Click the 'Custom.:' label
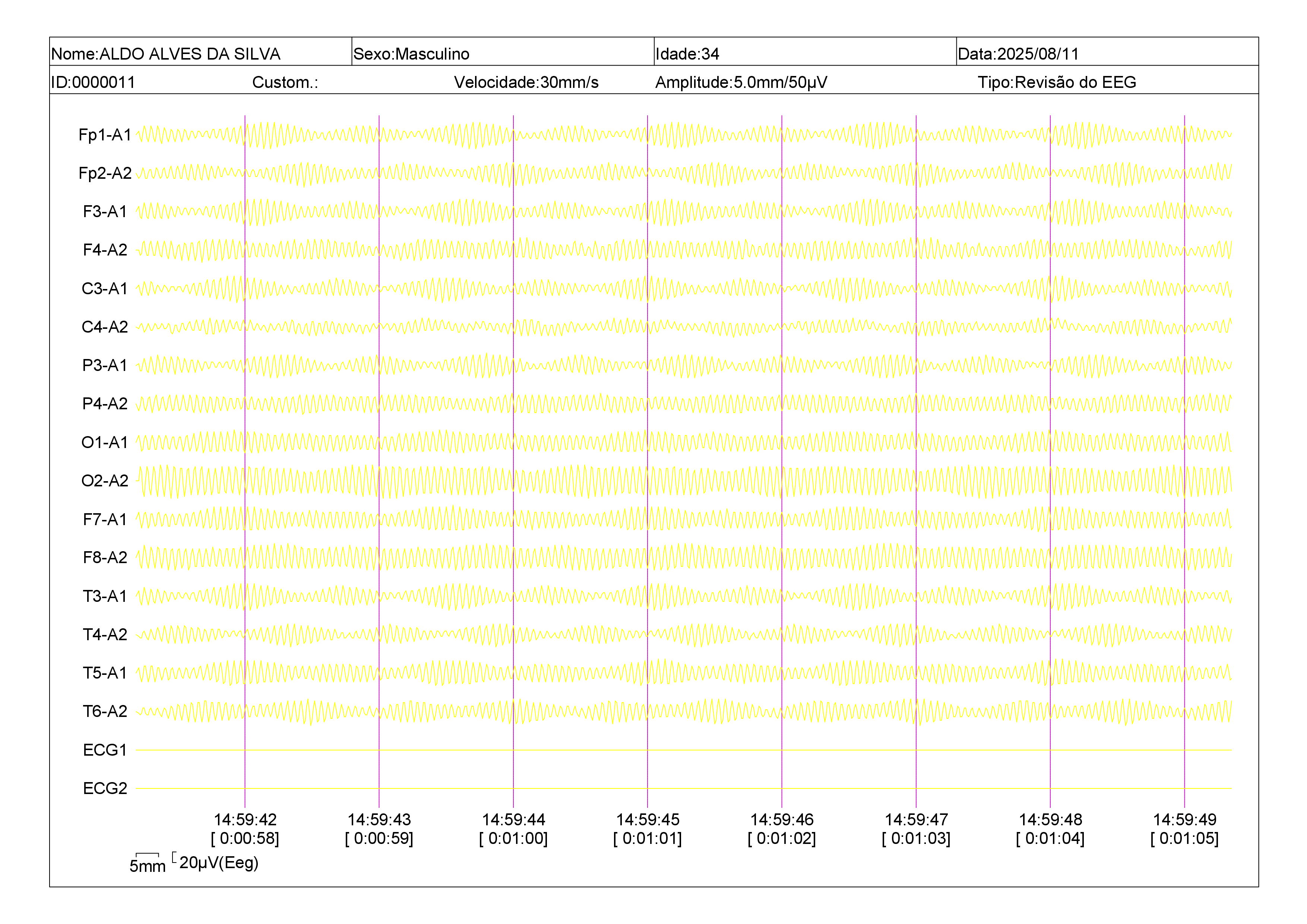The width and height of the screenshot is (1307, 924). (x=285, y=83)
